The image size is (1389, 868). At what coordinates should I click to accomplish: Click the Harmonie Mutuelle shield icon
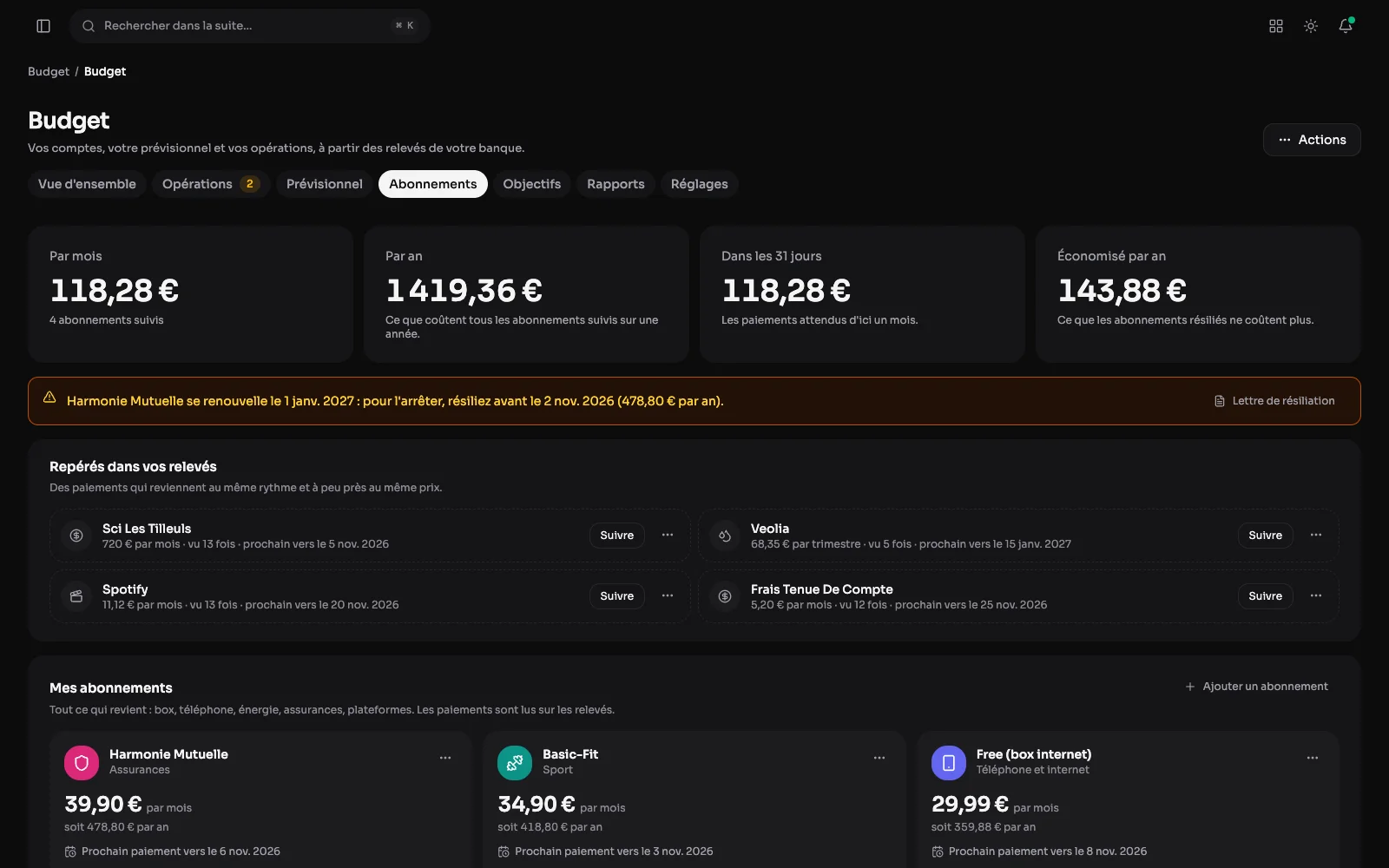pyautogui.click(x=82, y=763)
